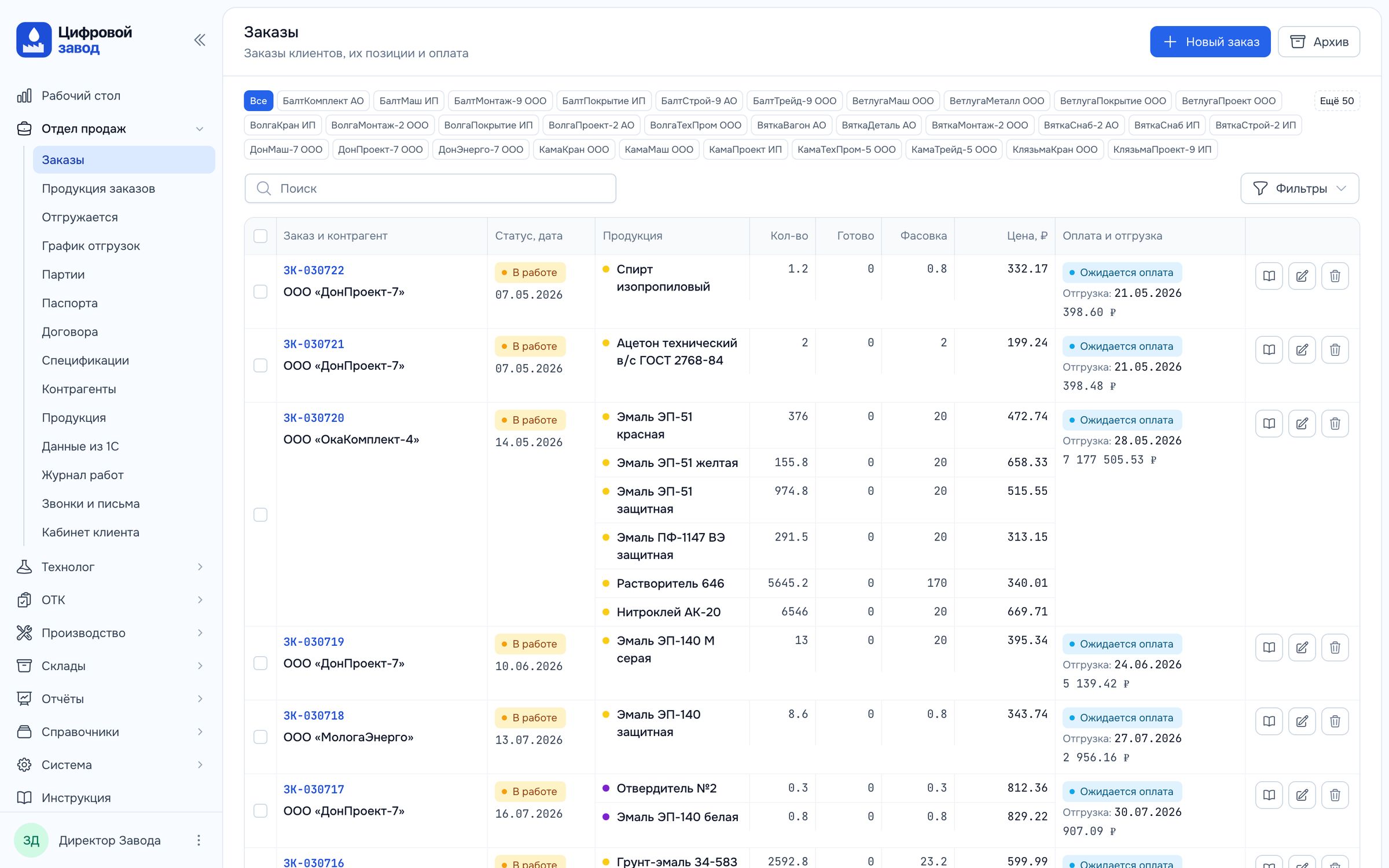
Task: Open book view for order ЗК-030719
Action: coord(1269,648)
